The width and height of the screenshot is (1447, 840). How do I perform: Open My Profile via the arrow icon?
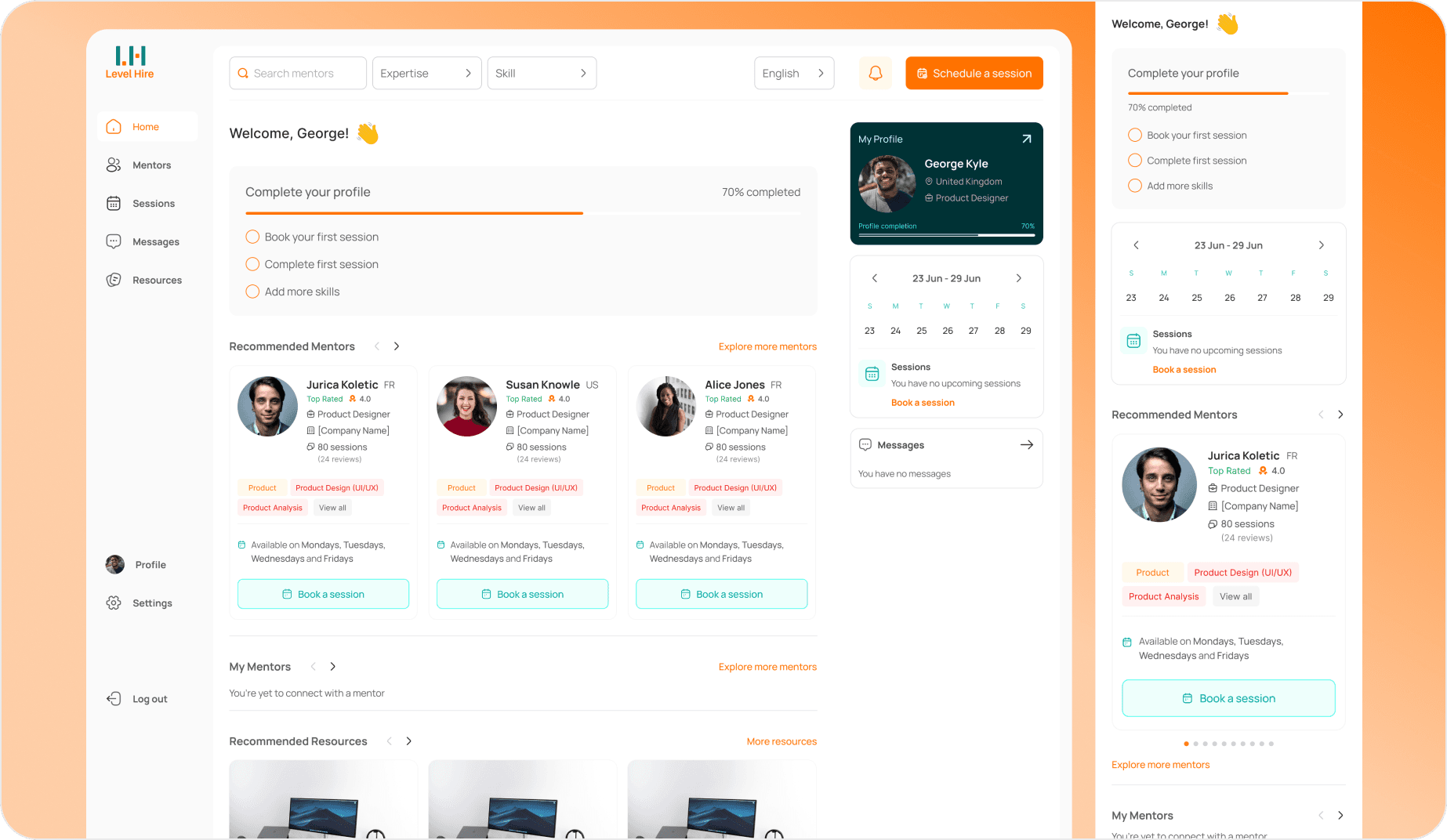1026,139
